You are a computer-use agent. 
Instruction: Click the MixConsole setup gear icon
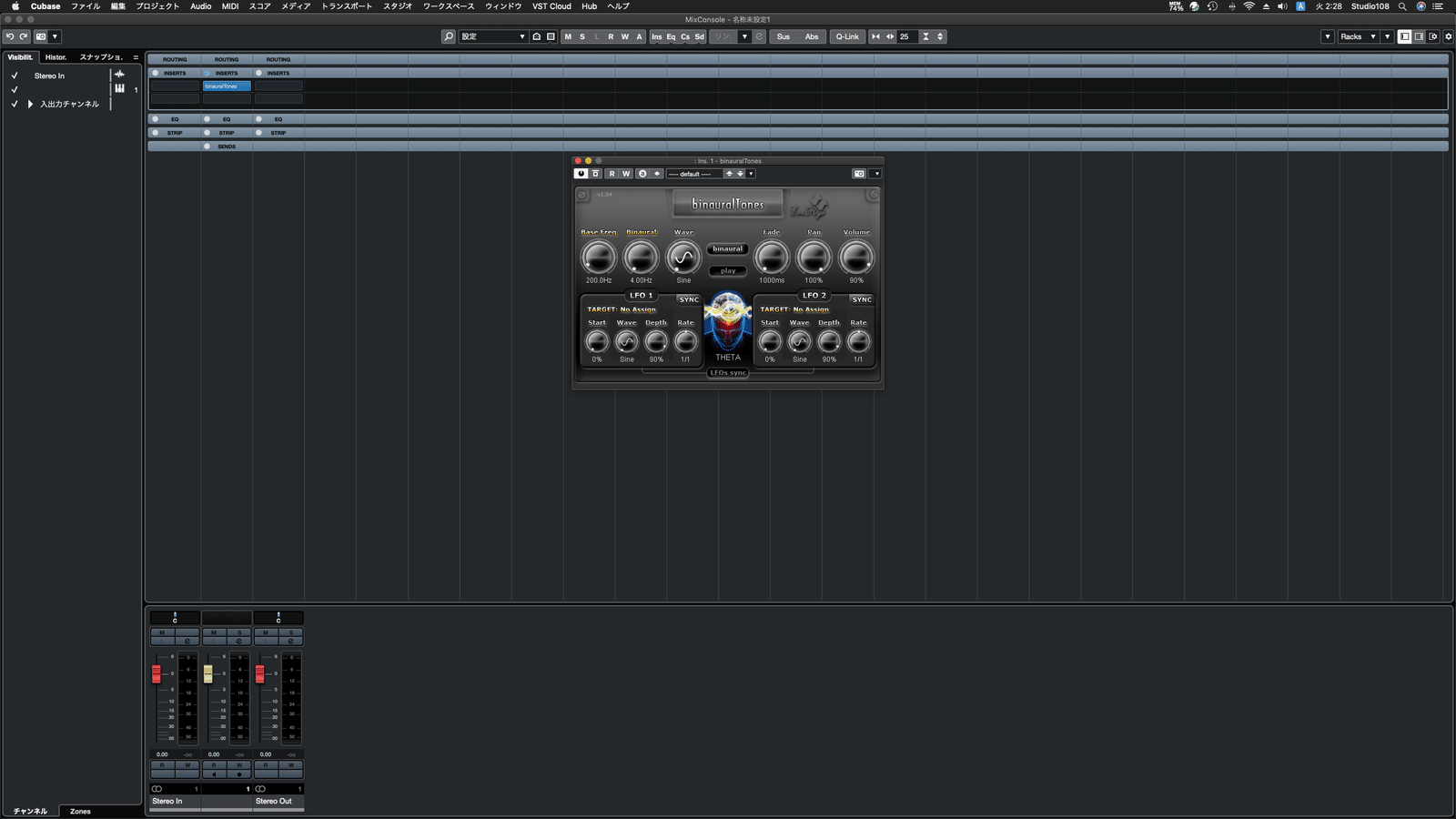point(1449,36)
